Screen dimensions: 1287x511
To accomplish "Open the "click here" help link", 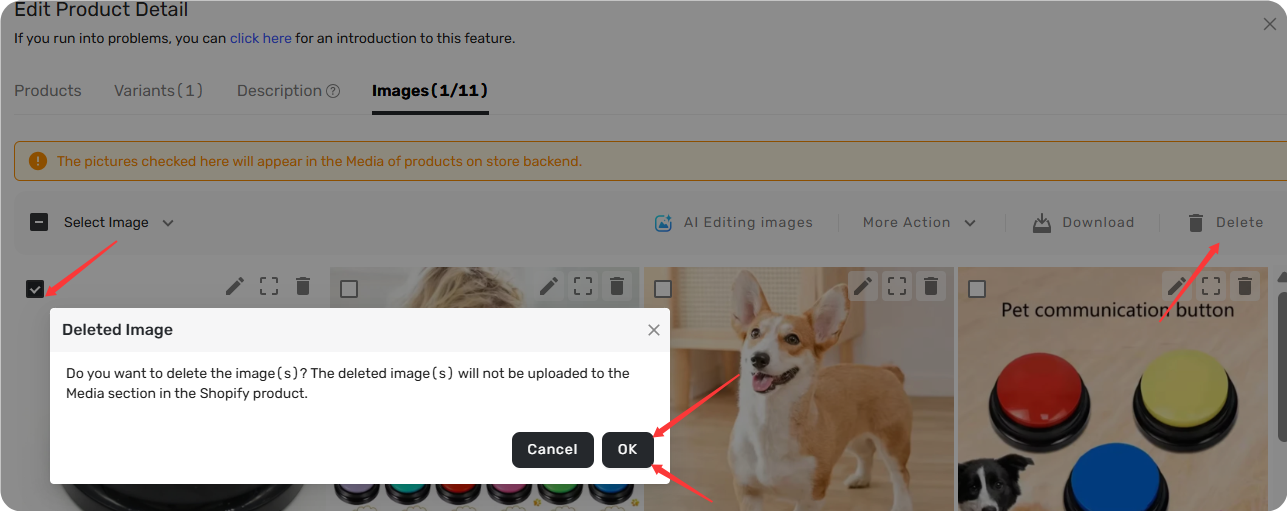I will (x=261, y=39).
